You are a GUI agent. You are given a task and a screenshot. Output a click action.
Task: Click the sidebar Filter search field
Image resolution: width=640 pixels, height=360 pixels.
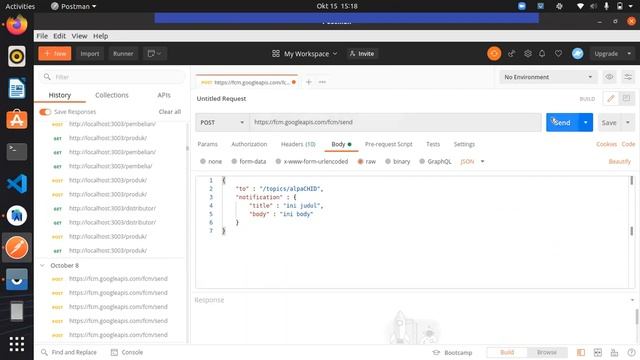pos(112,77)
